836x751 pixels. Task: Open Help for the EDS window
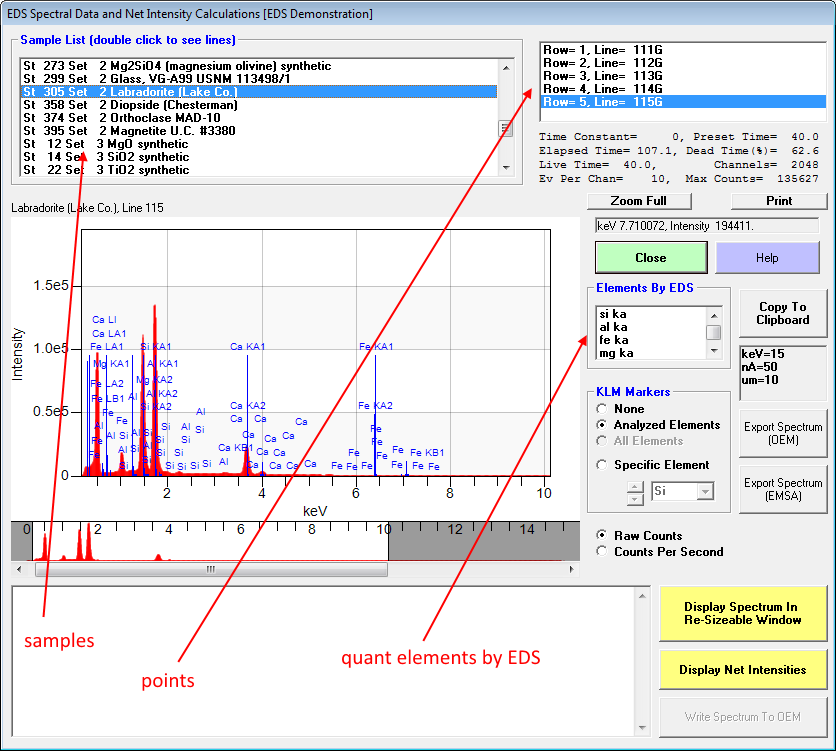pos(767,257)
